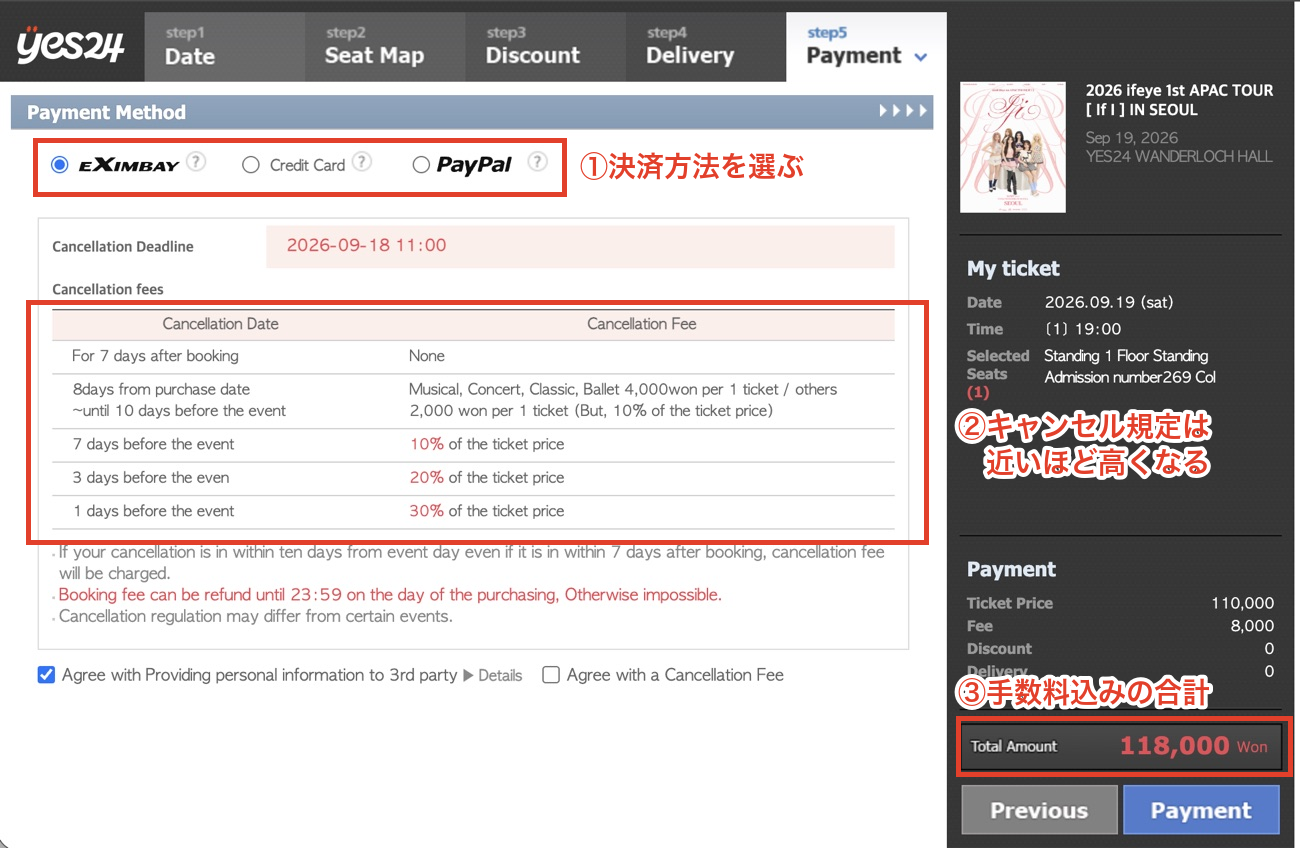Click the Cancellation Fee column header
1300x848 pixels.
[642, 324]
